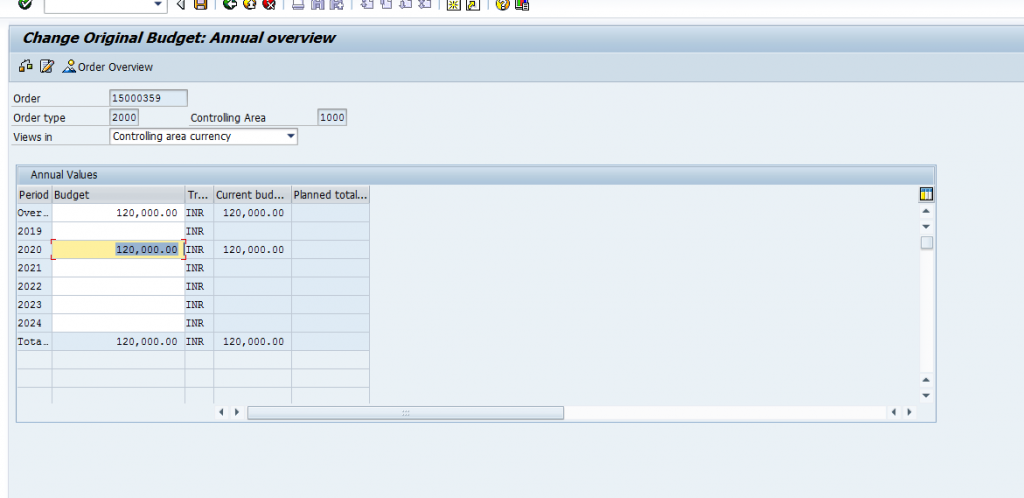The image size is (1024, 498).
Task: Click the green checkmark Enter icon
Action: pyautogui.click(x=25, y=4)
